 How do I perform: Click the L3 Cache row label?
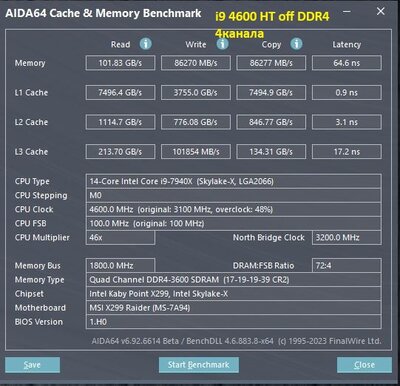point(31,152)
